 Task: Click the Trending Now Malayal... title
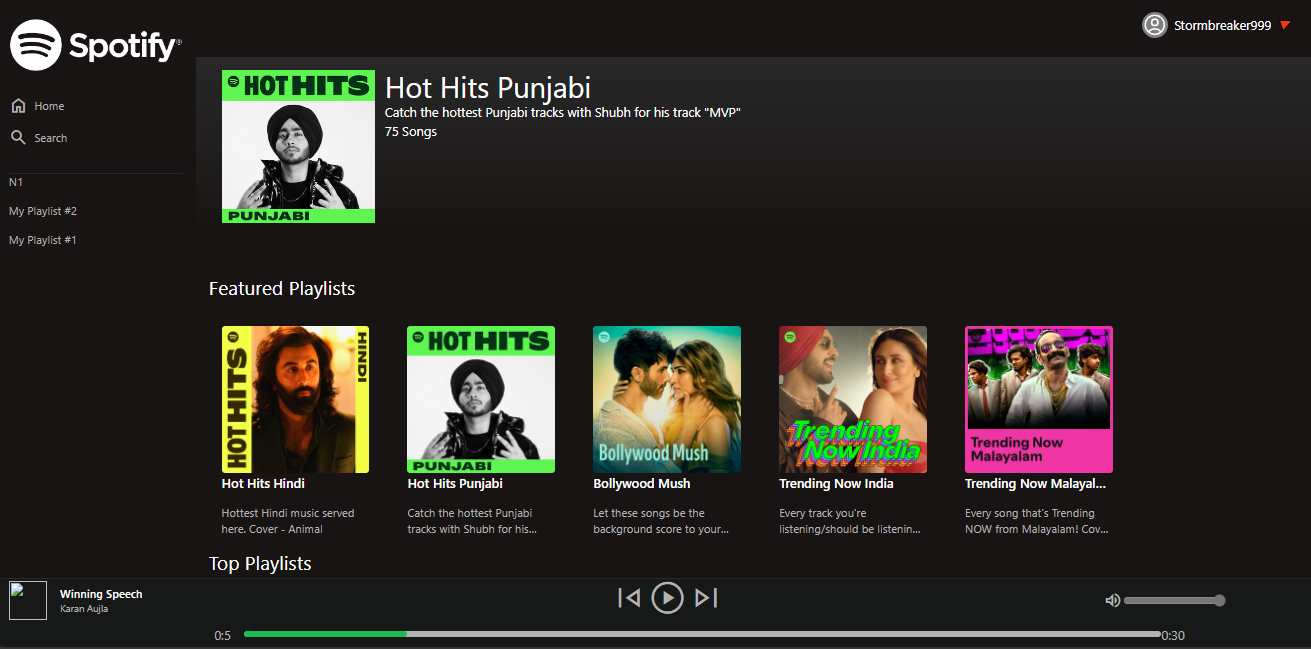[x=1035, y=483]
